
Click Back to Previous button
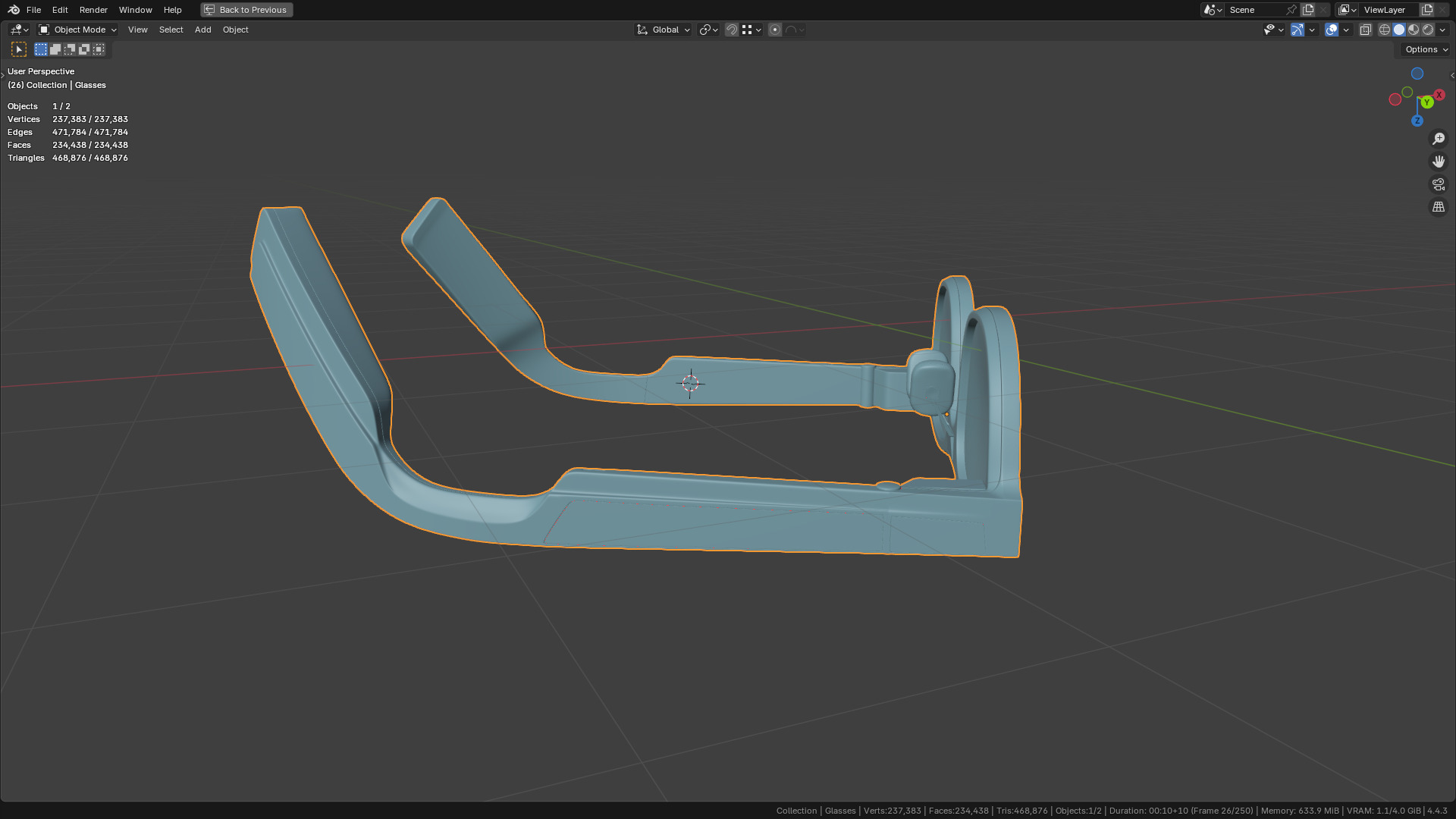click(246, 10)
